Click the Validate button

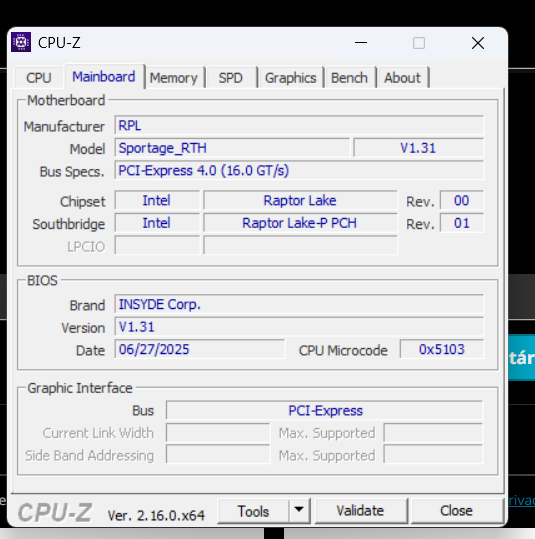(360, 511)
